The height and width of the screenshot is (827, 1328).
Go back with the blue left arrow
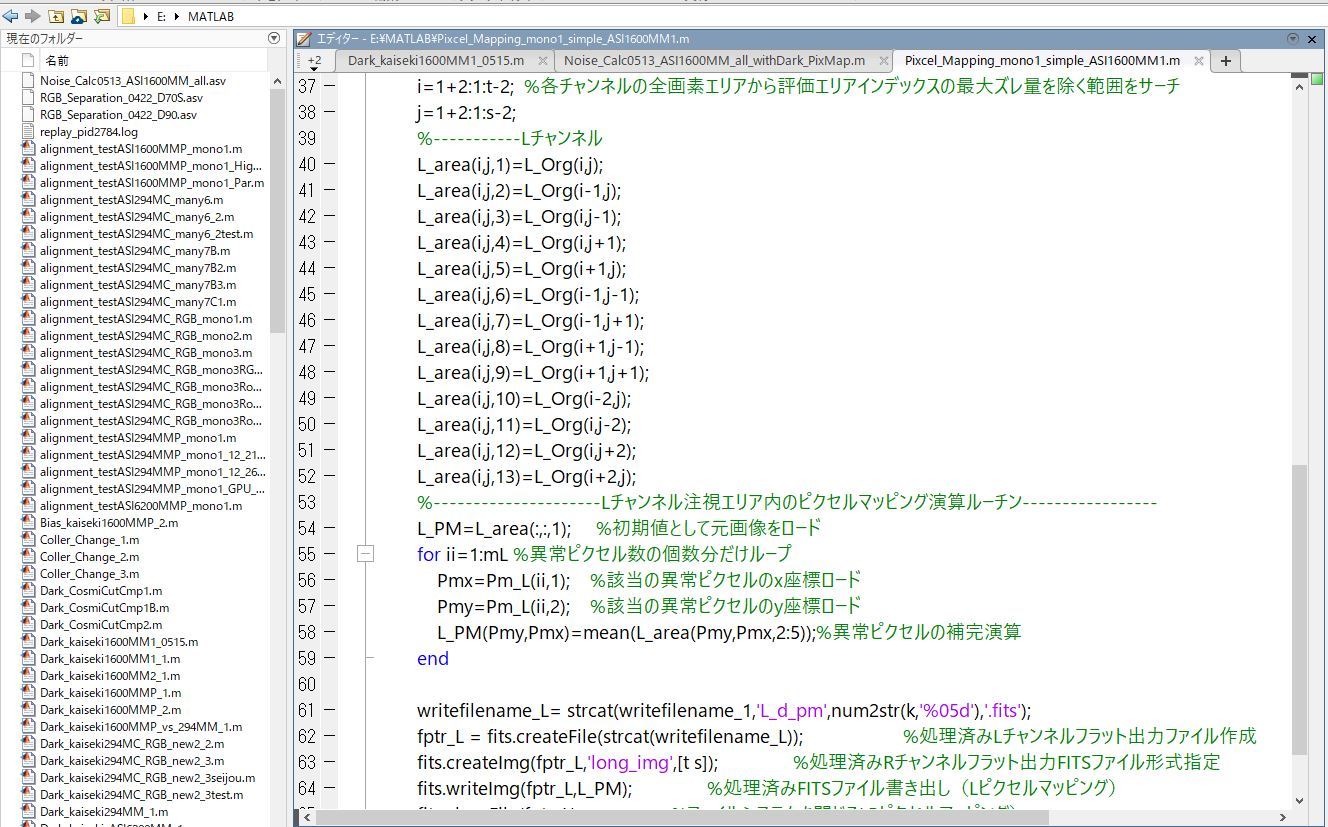10,16
